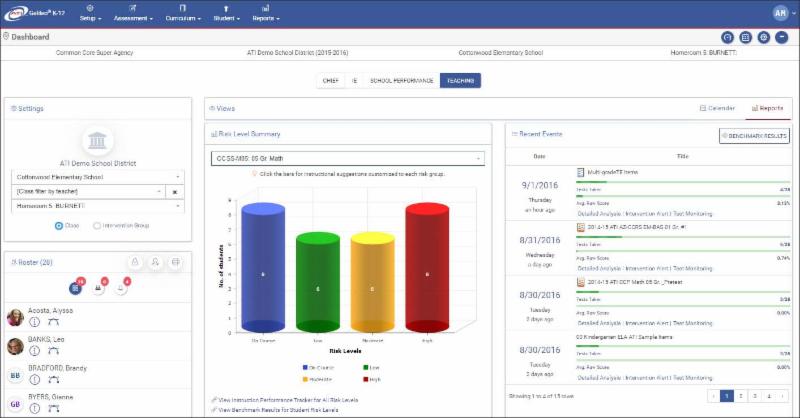Click the print icon in Roster header

[176, 262]
